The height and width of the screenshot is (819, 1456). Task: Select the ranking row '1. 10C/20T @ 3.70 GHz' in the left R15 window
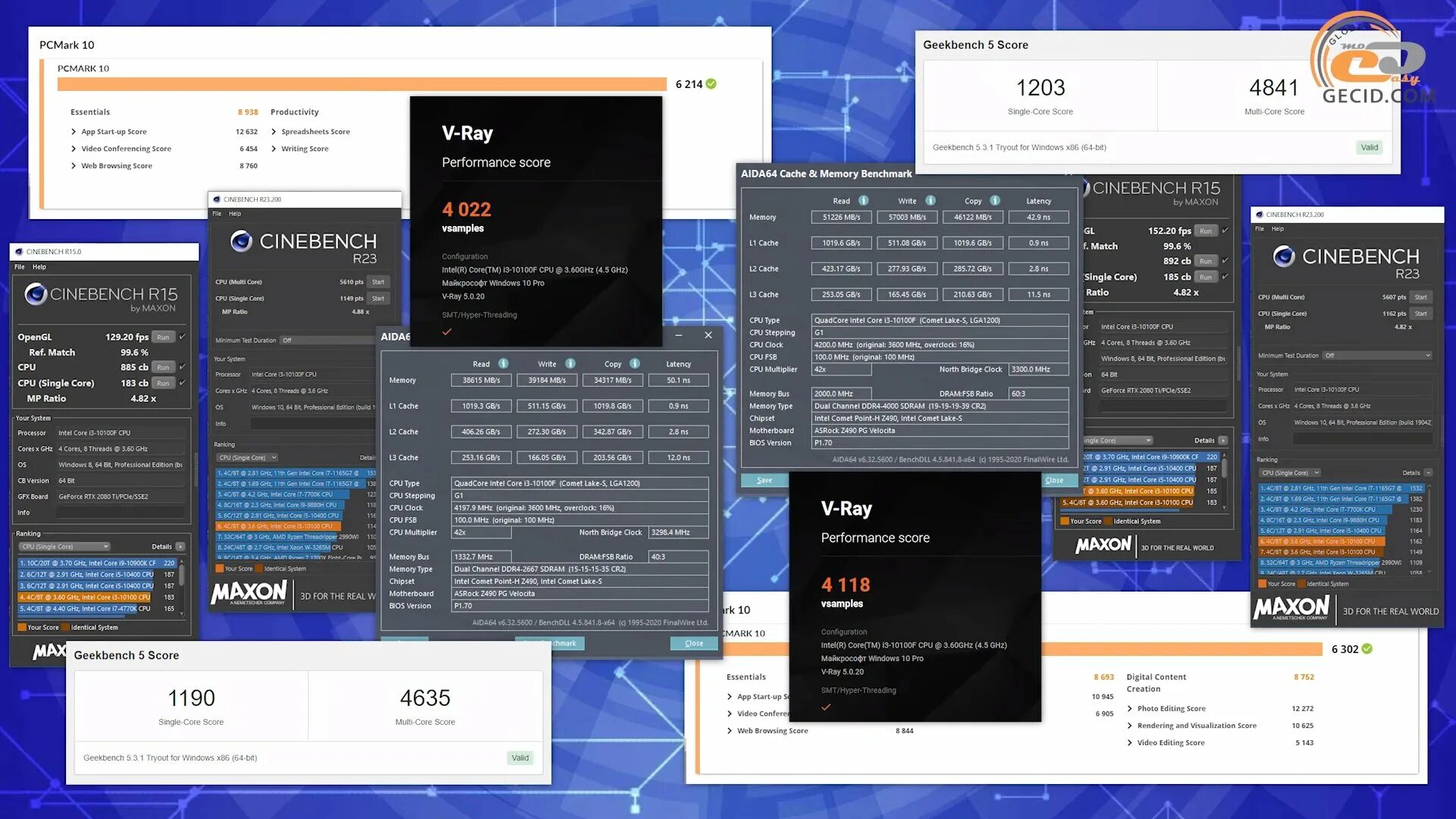point(97,563)
